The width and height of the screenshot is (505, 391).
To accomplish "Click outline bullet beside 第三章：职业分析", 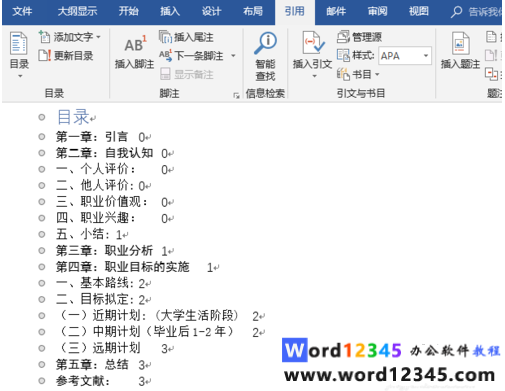I will tap(42, 251).
